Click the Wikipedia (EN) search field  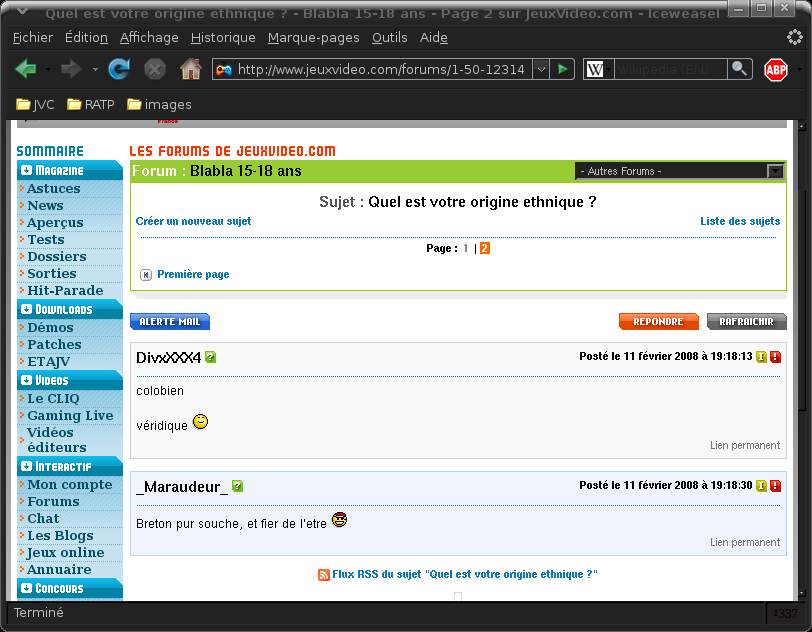pos(671,69)
